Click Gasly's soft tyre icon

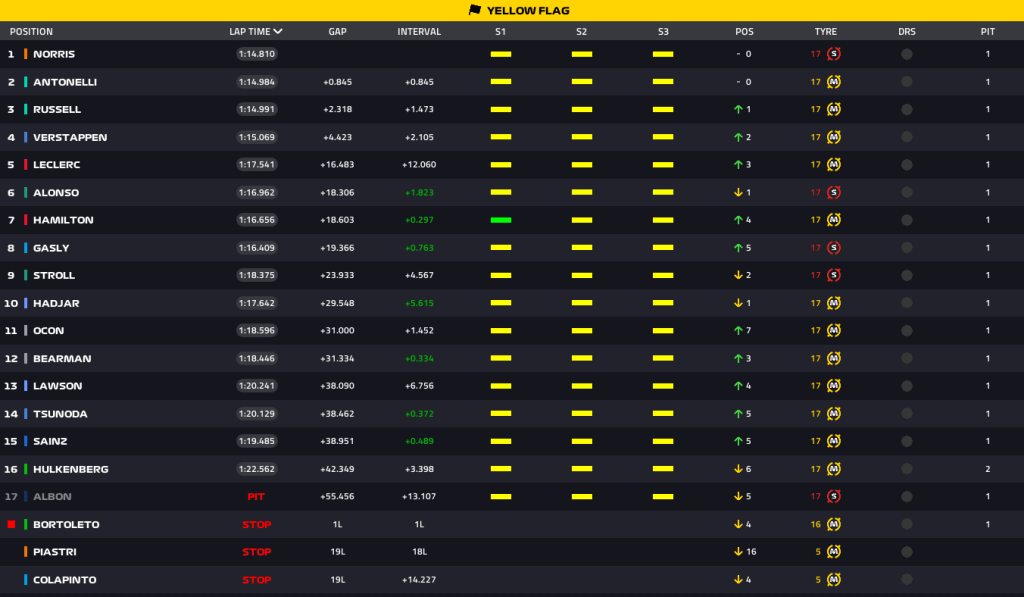833,248
